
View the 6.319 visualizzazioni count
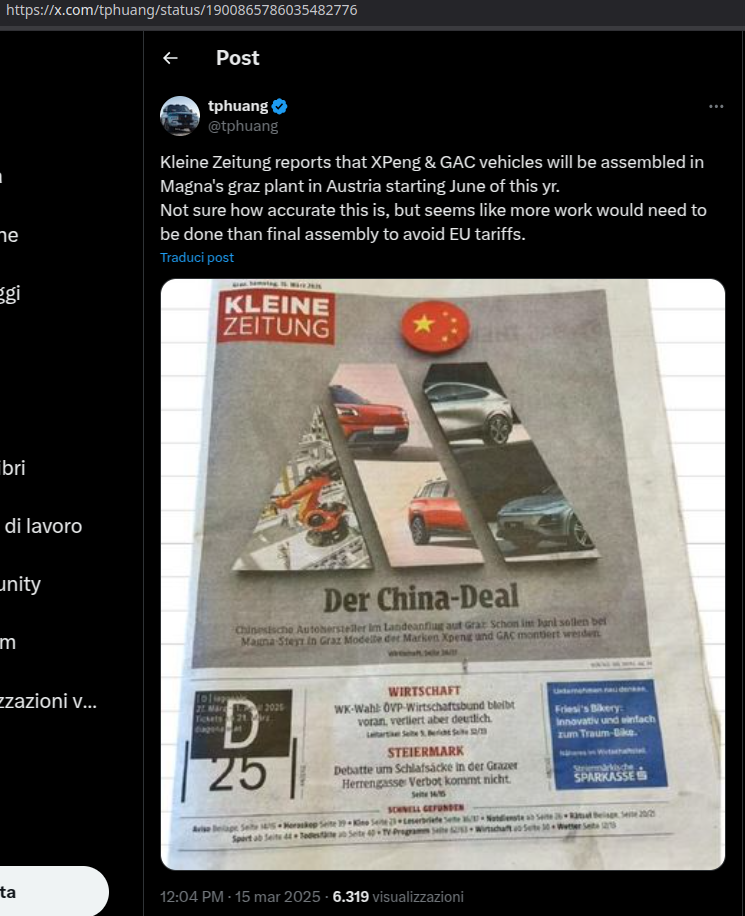[398, 897]
